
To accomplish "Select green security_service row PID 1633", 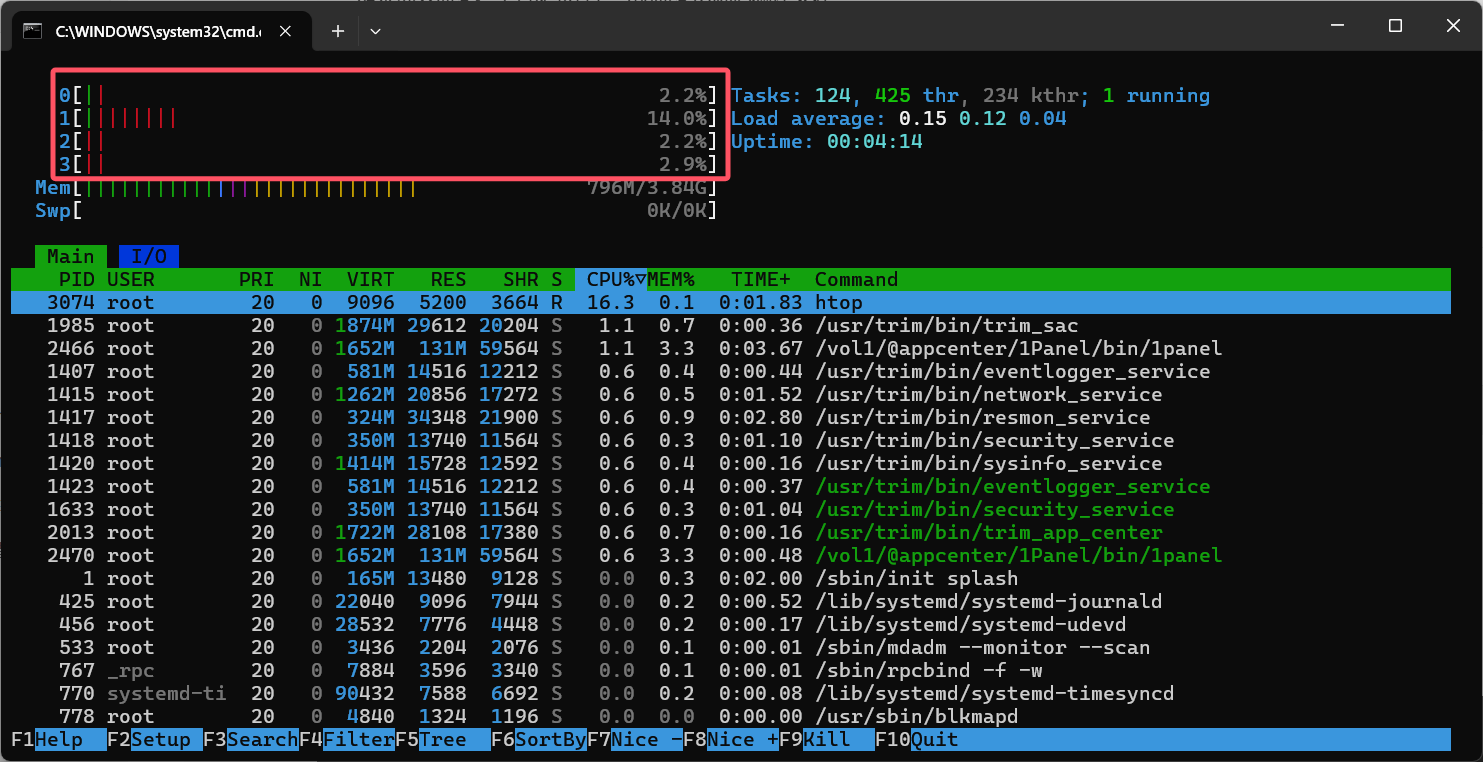I will coord(731,509).
